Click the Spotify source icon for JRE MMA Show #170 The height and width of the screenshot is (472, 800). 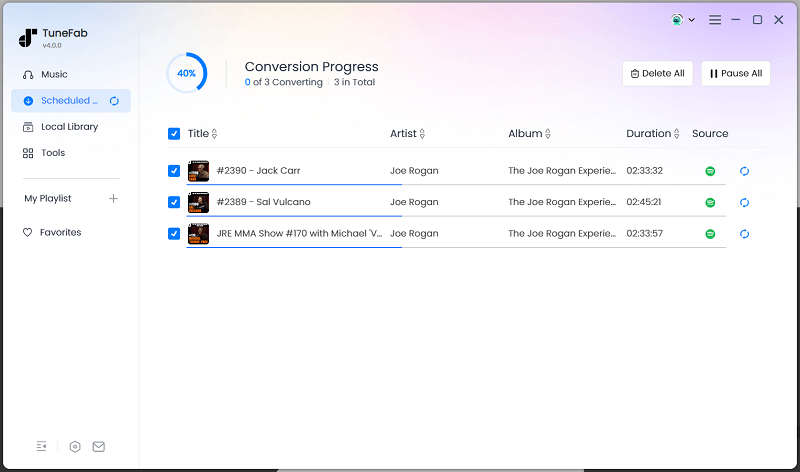coord(710,234)
